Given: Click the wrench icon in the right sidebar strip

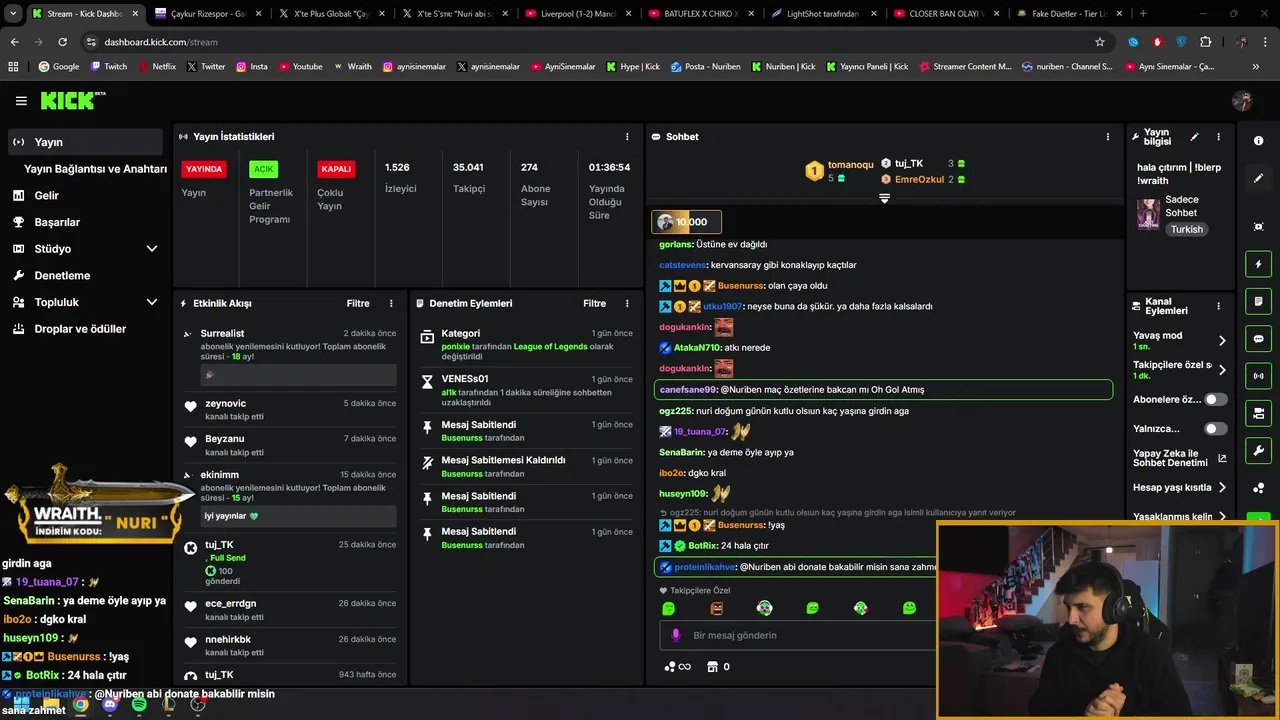Looking at the screenshot, I should (1258, 450).
